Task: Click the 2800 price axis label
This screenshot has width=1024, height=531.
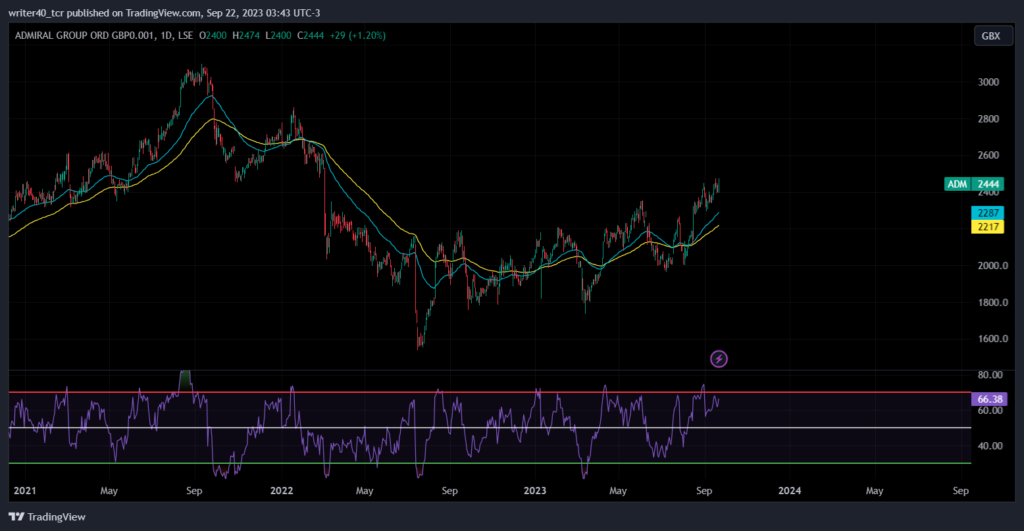Action: (988, 119)
